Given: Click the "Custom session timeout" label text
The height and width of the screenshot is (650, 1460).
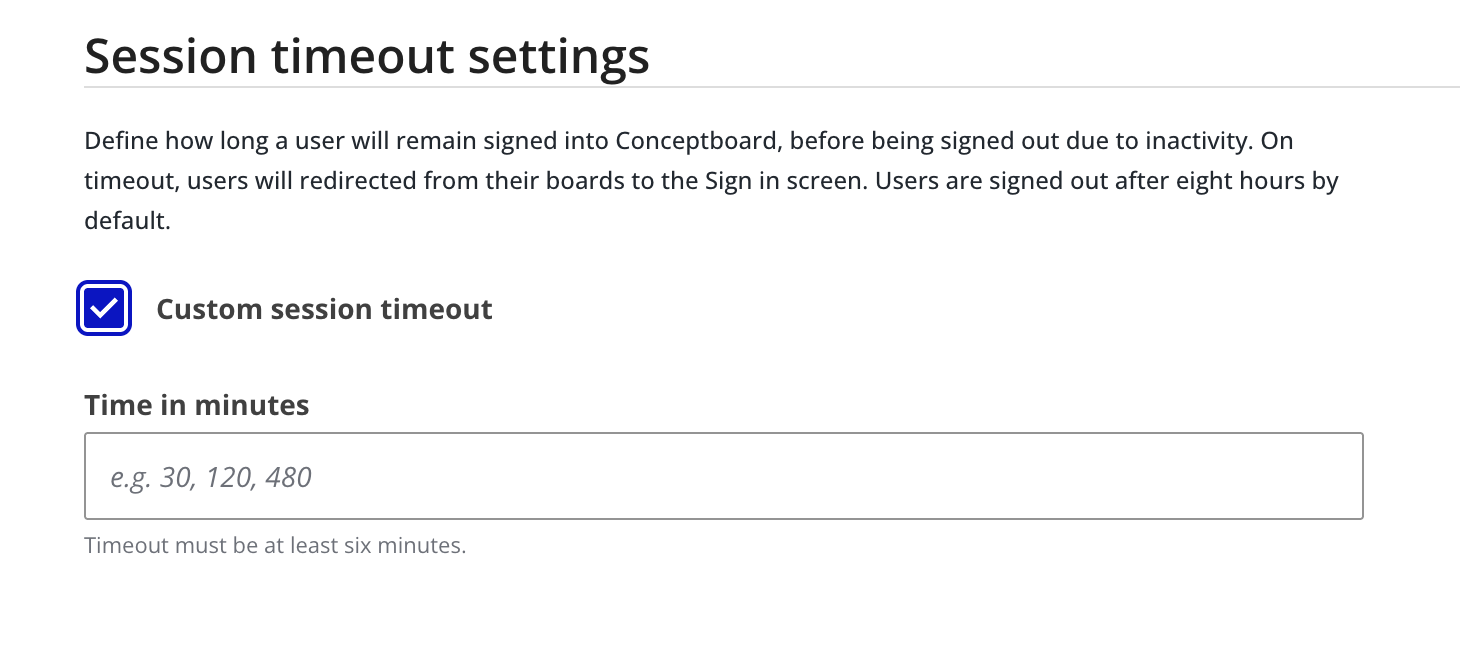Looking at the screenshot, I should click(324, 309).
